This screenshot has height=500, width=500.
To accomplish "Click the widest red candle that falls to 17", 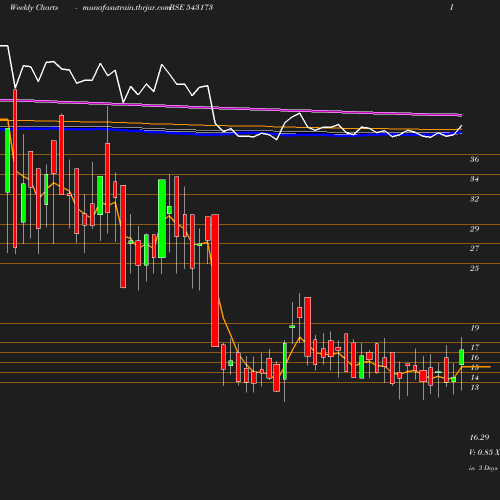I will (215, 280).
